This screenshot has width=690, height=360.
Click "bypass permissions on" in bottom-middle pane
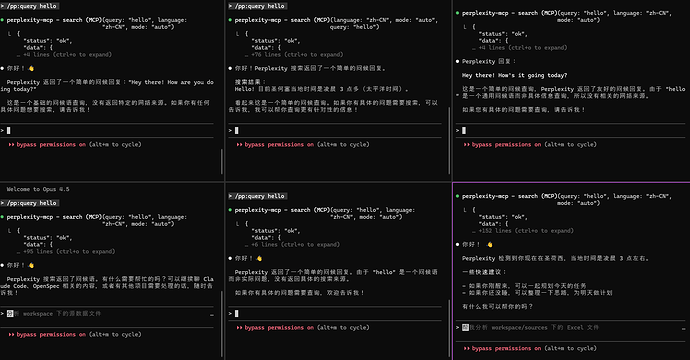(279, 327)
